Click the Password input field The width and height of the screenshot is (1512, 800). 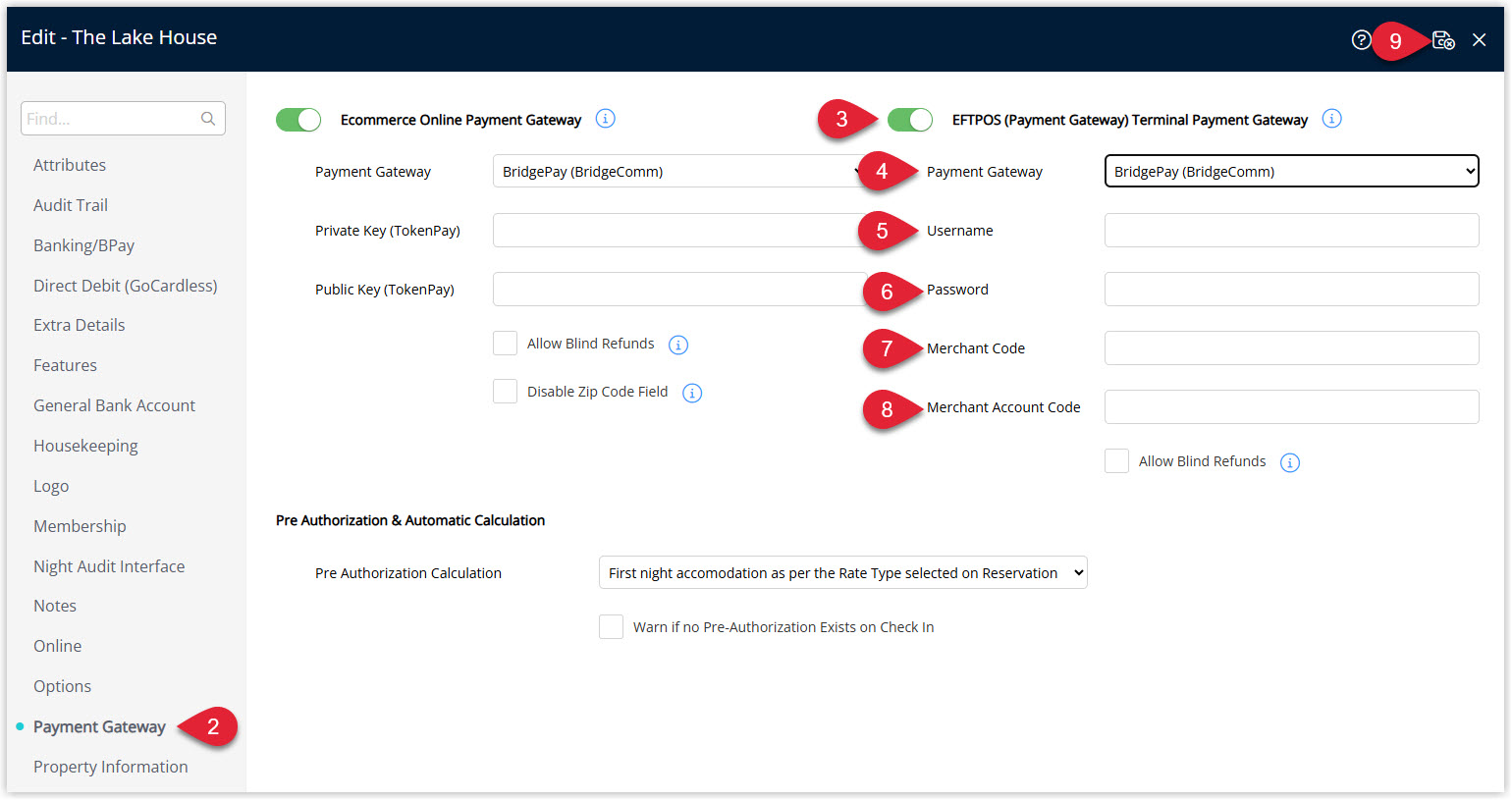[x=1291, y=289]
